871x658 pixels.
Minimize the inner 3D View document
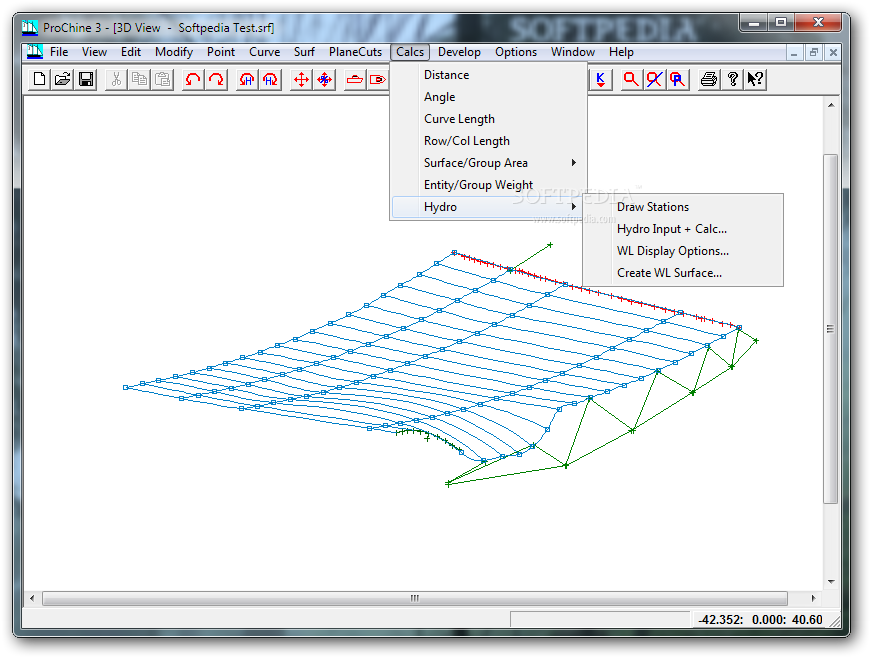pos(794,53)
